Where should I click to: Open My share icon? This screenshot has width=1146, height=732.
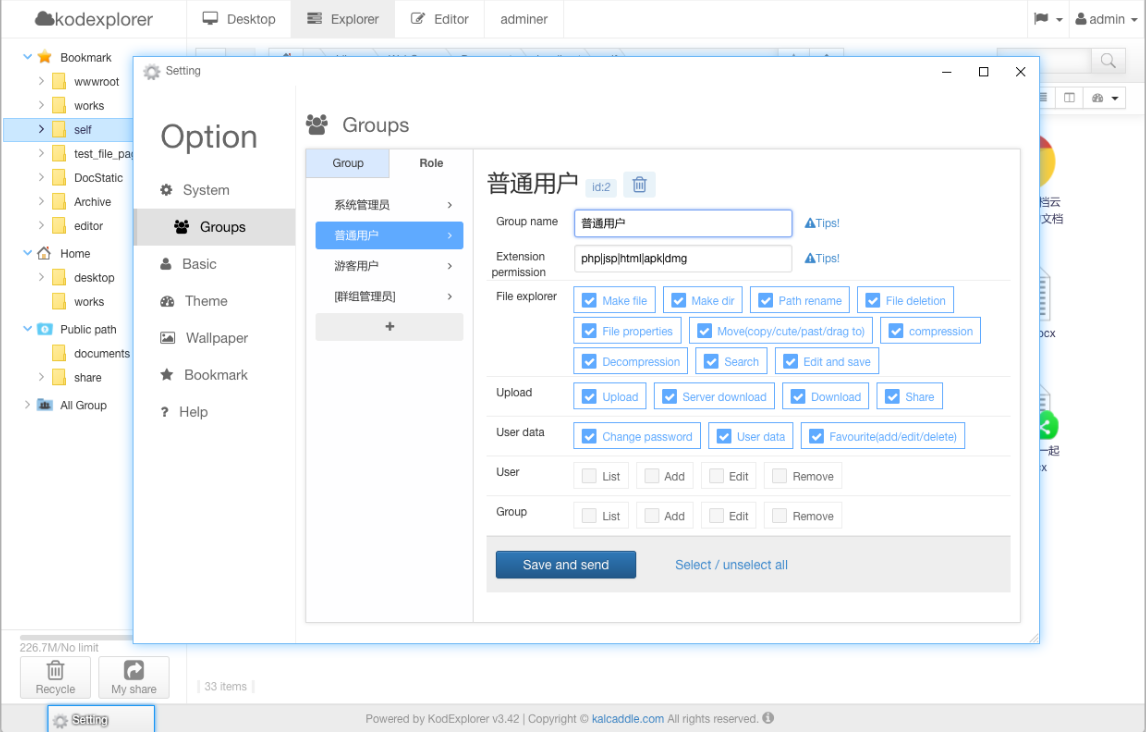[134, 671]
